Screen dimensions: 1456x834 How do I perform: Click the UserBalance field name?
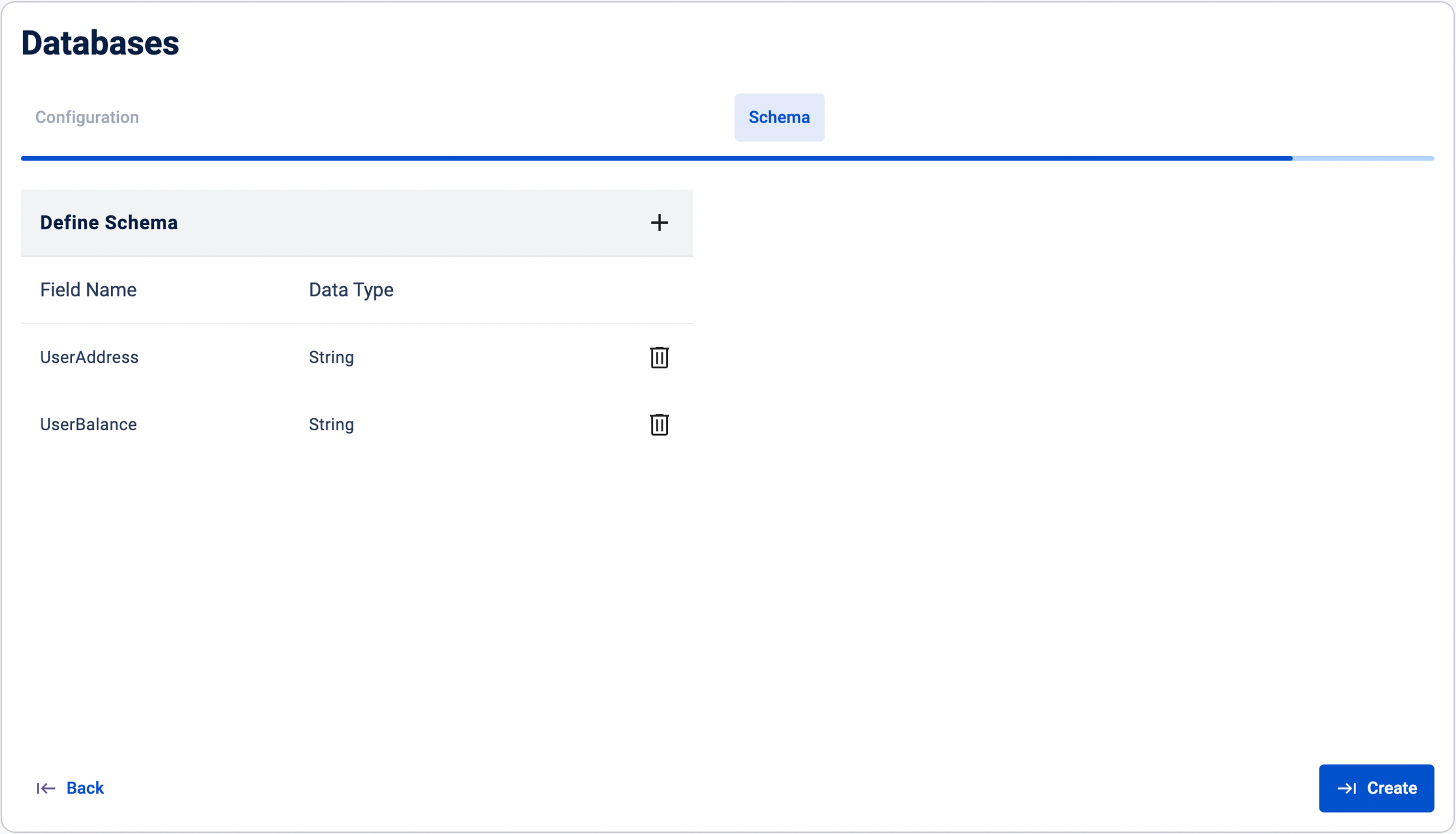point(88,425)
